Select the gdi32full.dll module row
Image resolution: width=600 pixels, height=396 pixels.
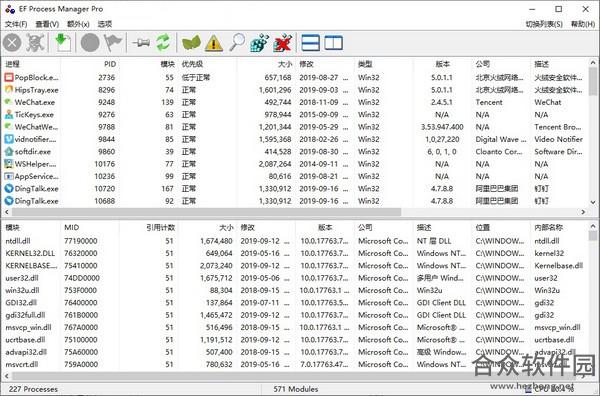coord(295,315)
